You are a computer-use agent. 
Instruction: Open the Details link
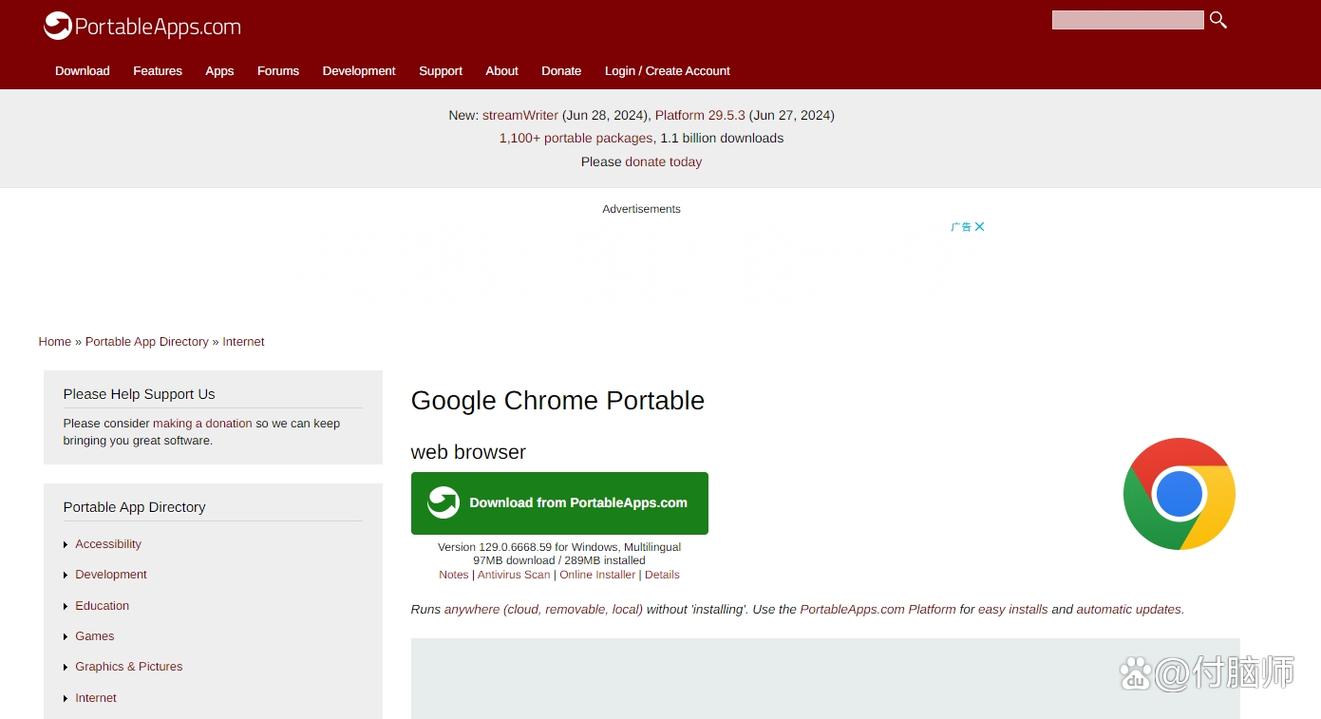tap(662, 575)
